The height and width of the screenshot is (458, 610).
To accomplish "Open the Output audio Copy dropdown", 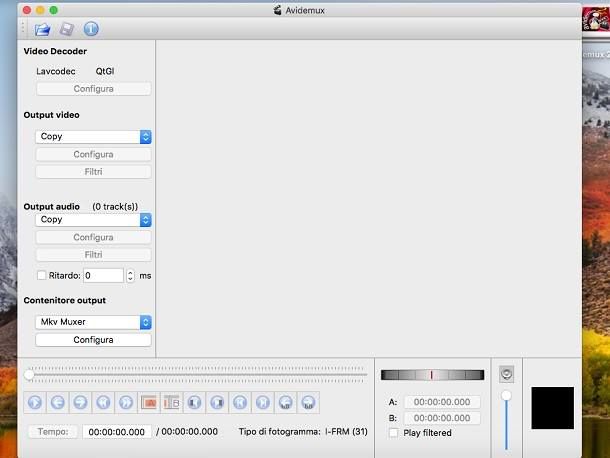I will click(x=93, y=220).
